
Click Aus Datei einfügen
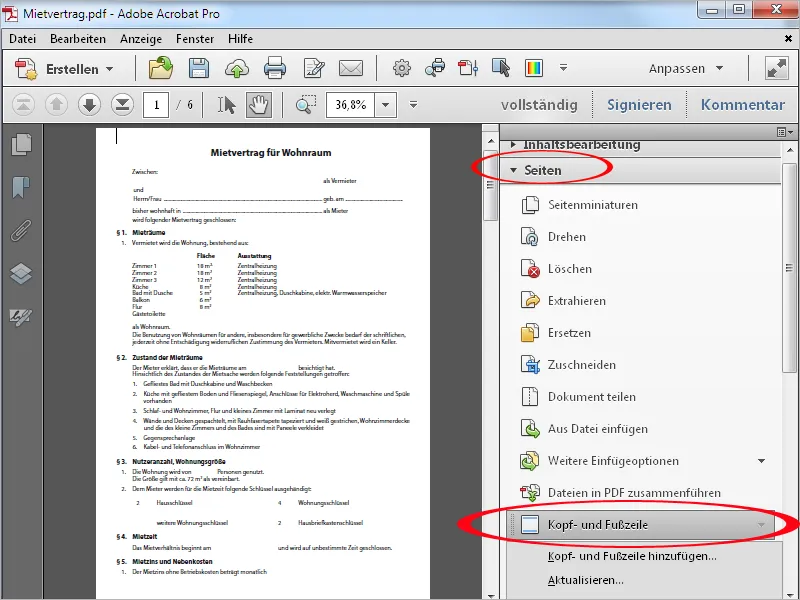click(584, 429)
